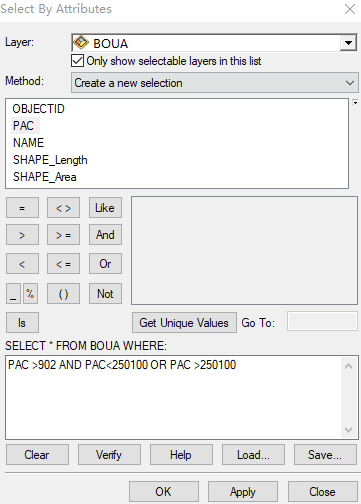This screenshot has height=504, width=361.
Task: Add parentheses to the query
Action: click(x=63, y=294)
